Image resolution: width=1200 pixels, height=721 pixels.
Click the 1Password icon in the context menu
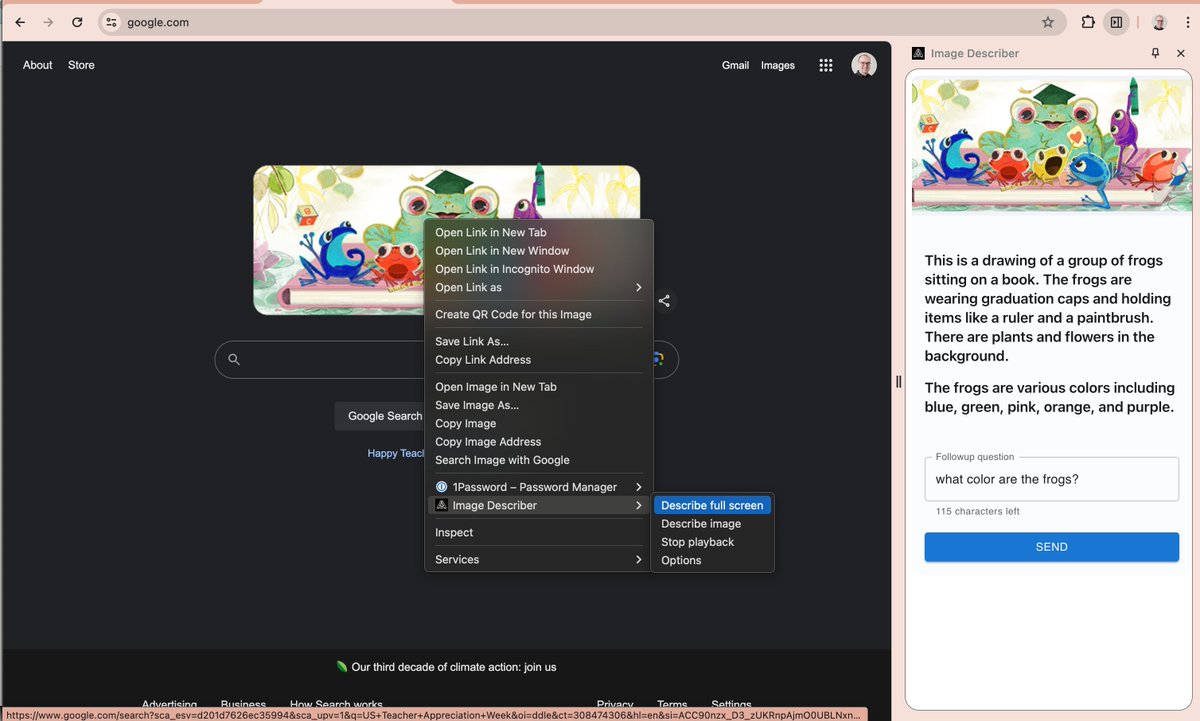[442, 487]
